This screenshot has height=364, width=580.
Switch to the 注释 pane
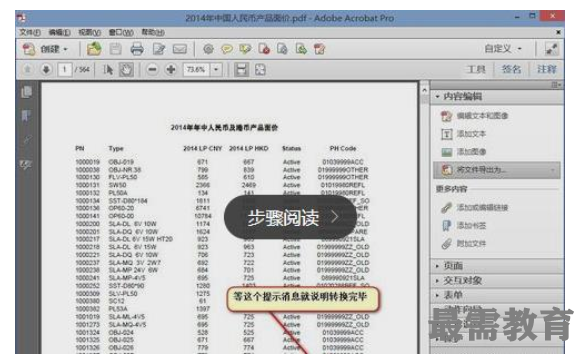pyautogui.click(x=547, y=69)
